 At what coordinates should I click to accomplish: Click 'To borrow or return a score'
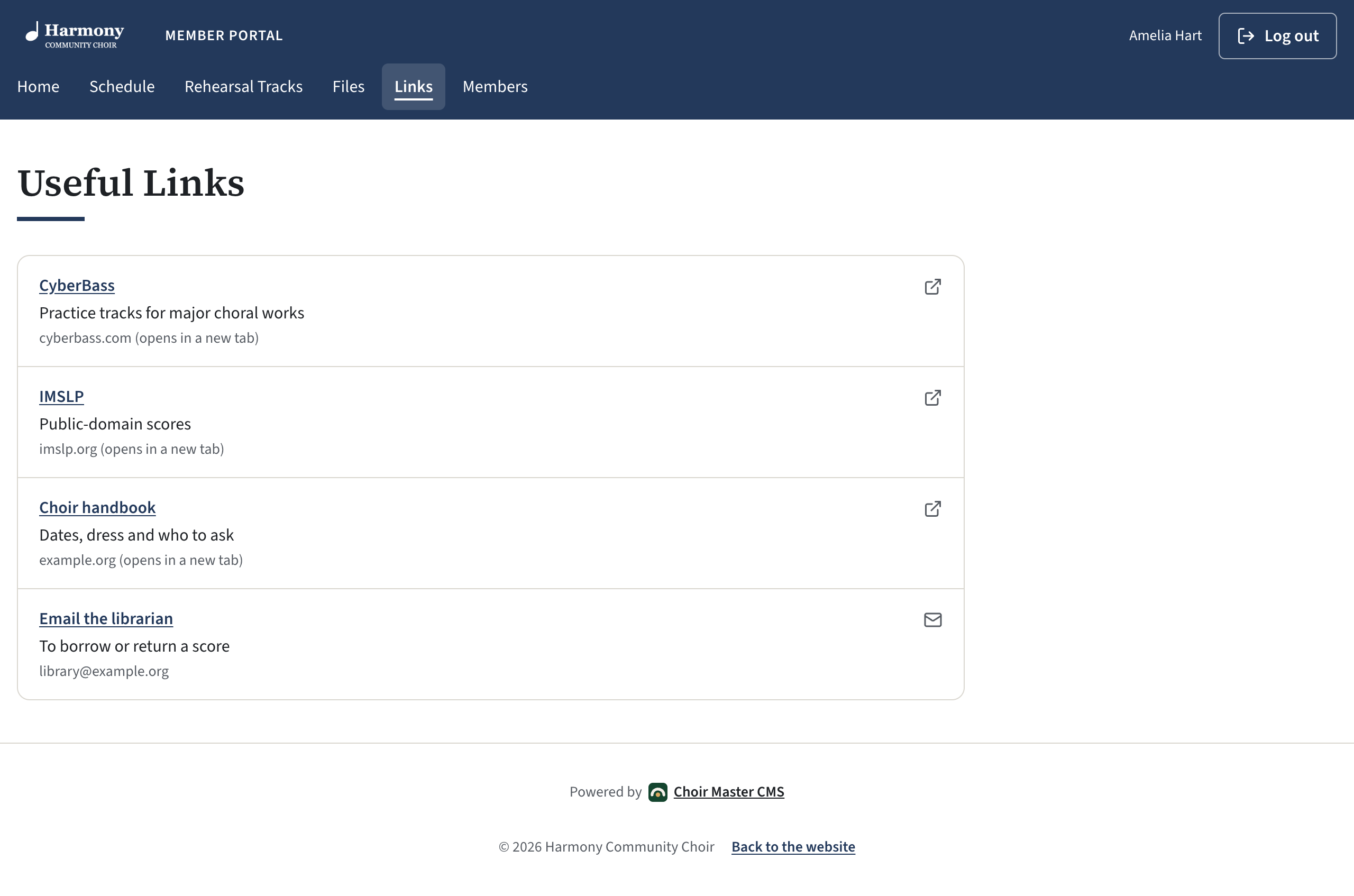[x=134, y=646]
